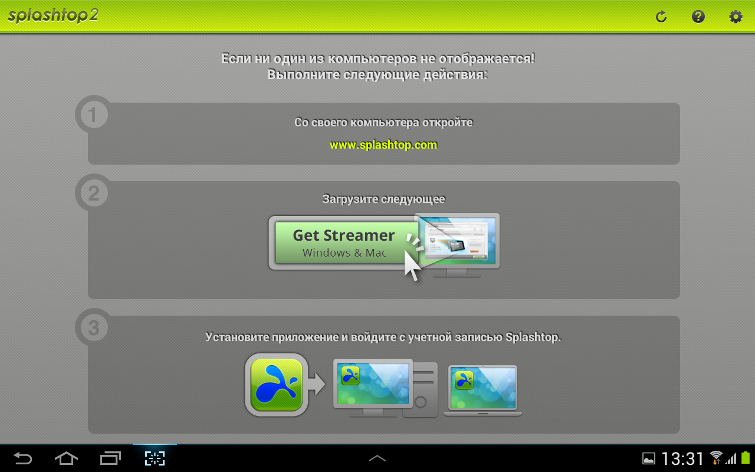Click the Get Streamer button
This screenshot has width=755, height=472.
point(344,242)
